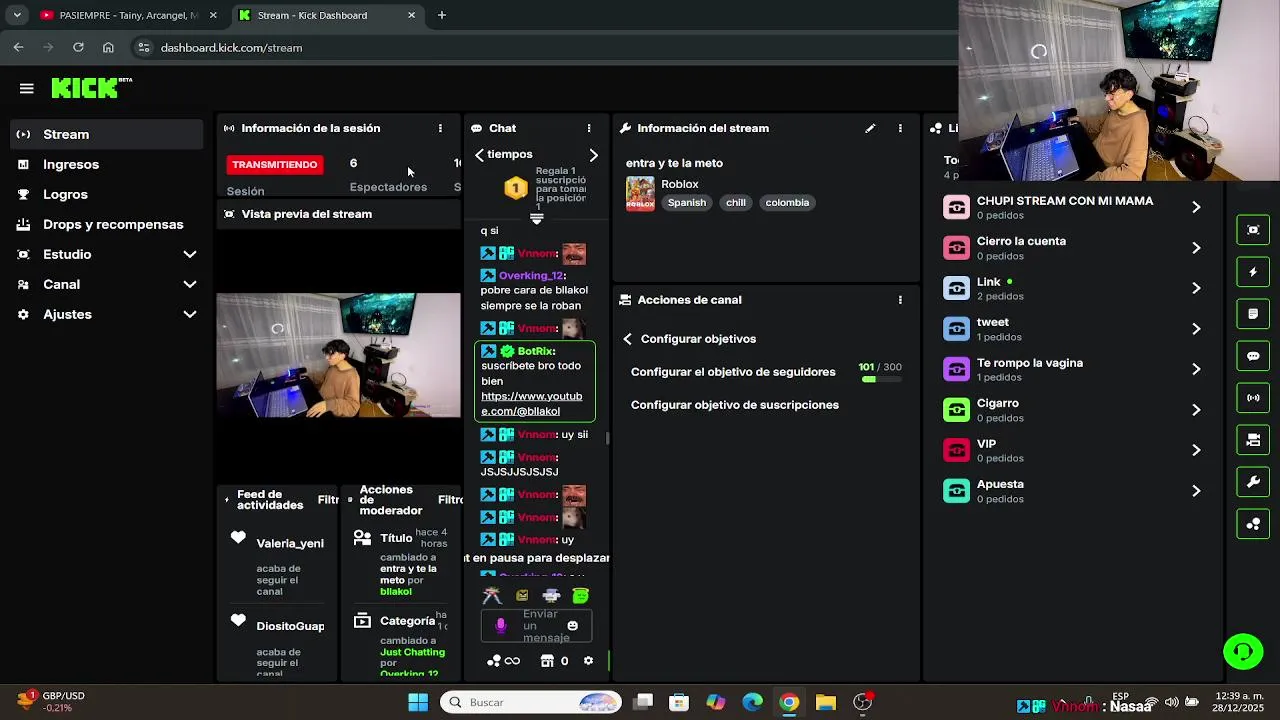
Task: Open the Te rompo la vagina reward row
Action: click(1075, 369)
